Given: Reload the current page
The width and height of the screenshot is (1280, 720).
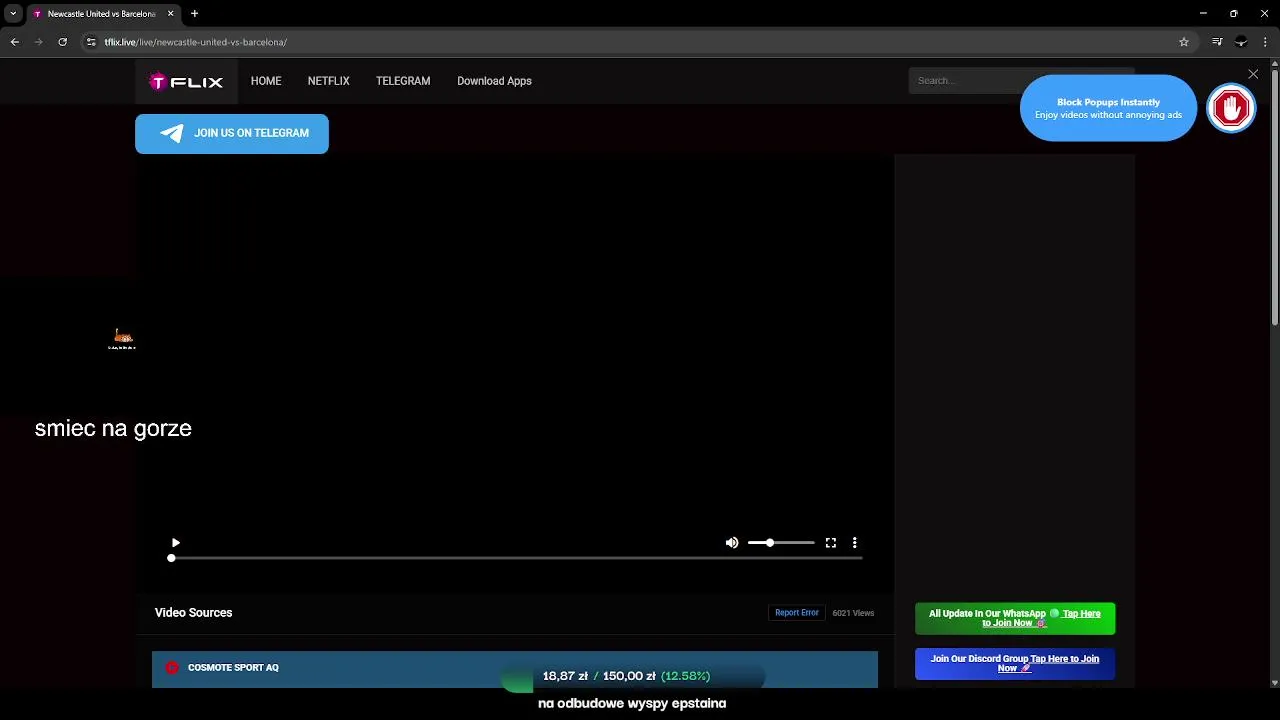Looking at the screenshot, I should click(63, 42).
